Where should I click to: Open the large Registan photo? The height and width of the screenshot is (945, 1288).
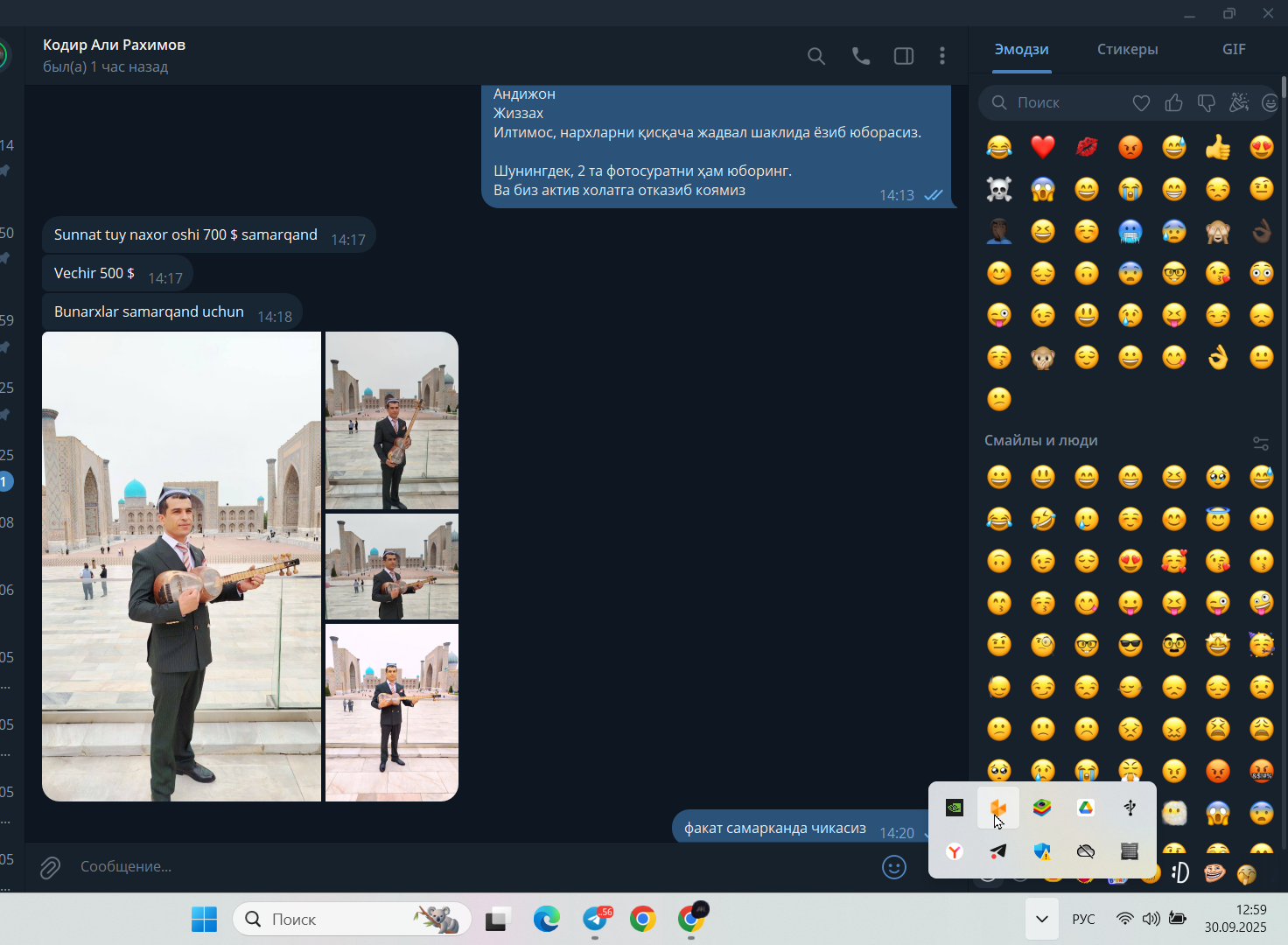(182, 566)
